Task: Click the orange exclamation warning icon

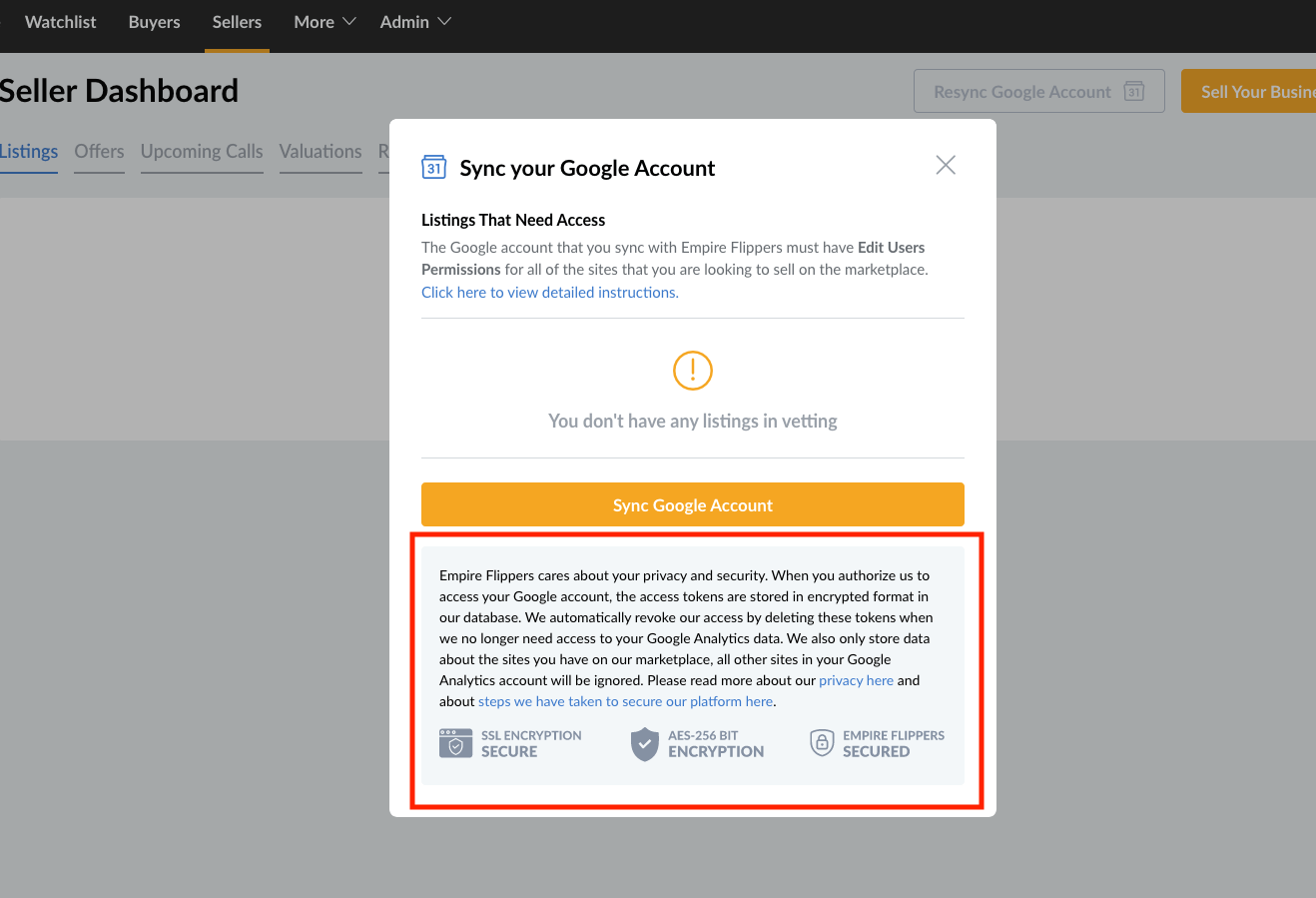Action: coord(693,371)
